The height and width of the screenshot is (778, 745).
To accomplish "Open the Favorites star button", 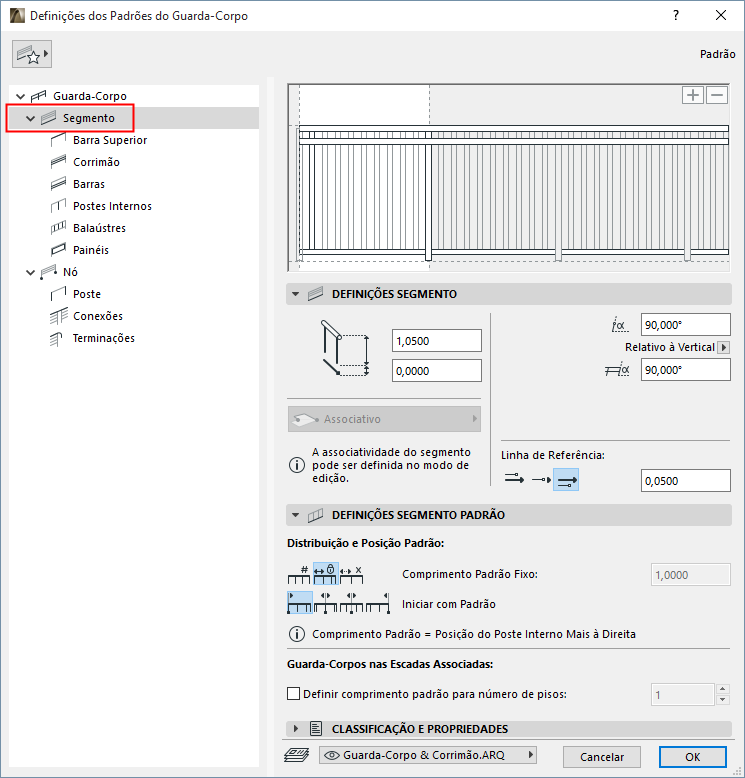I will [32, 54].
